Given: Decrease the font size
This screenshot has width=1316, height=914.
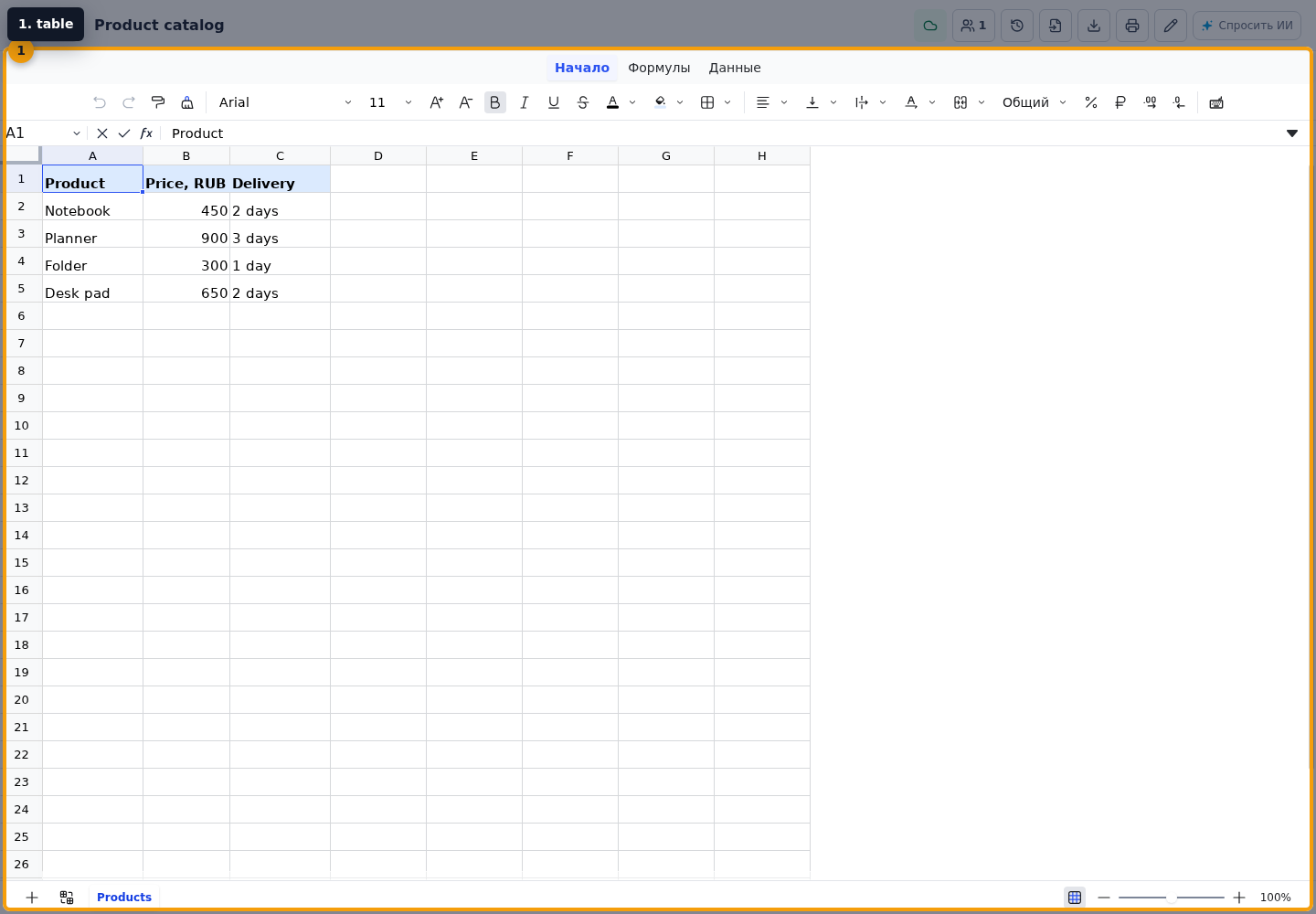Looking at the screenshot, I should (466, 102).
